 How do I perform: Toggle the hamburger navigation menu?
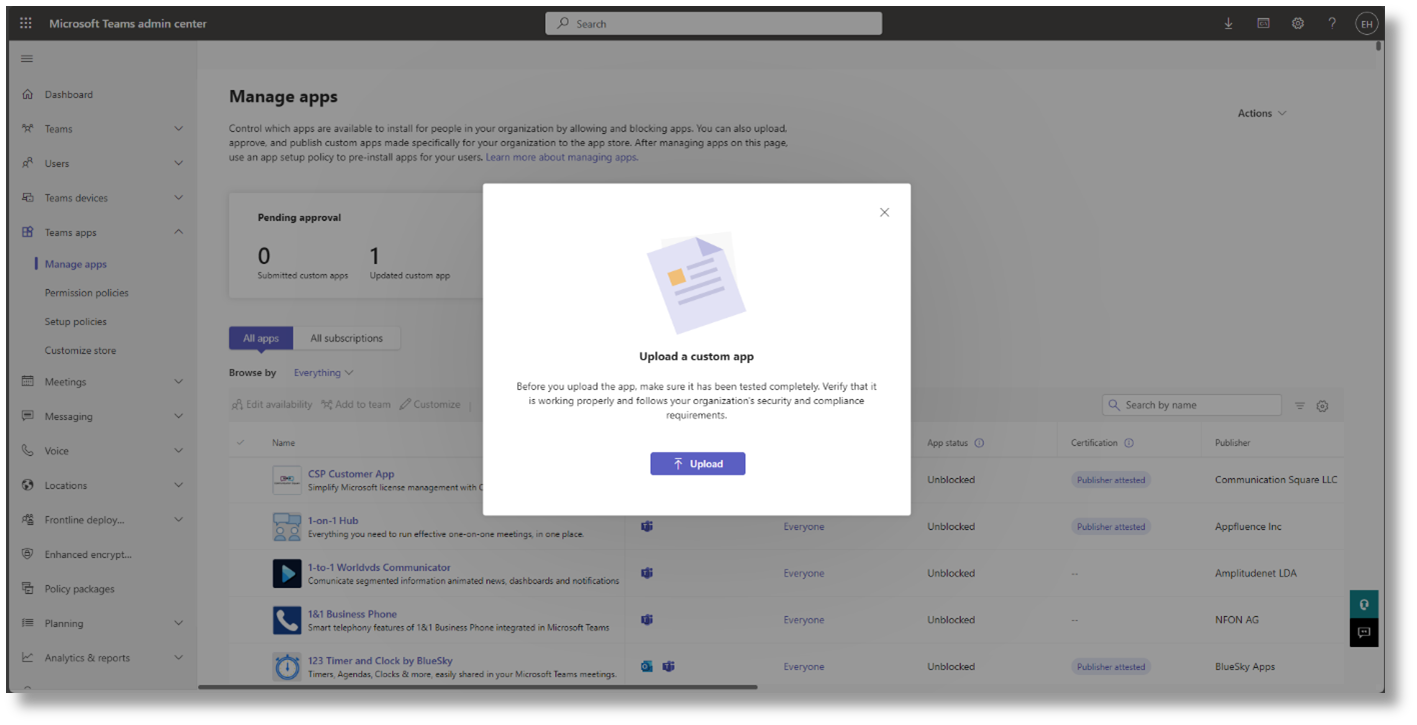coord(27,59)
